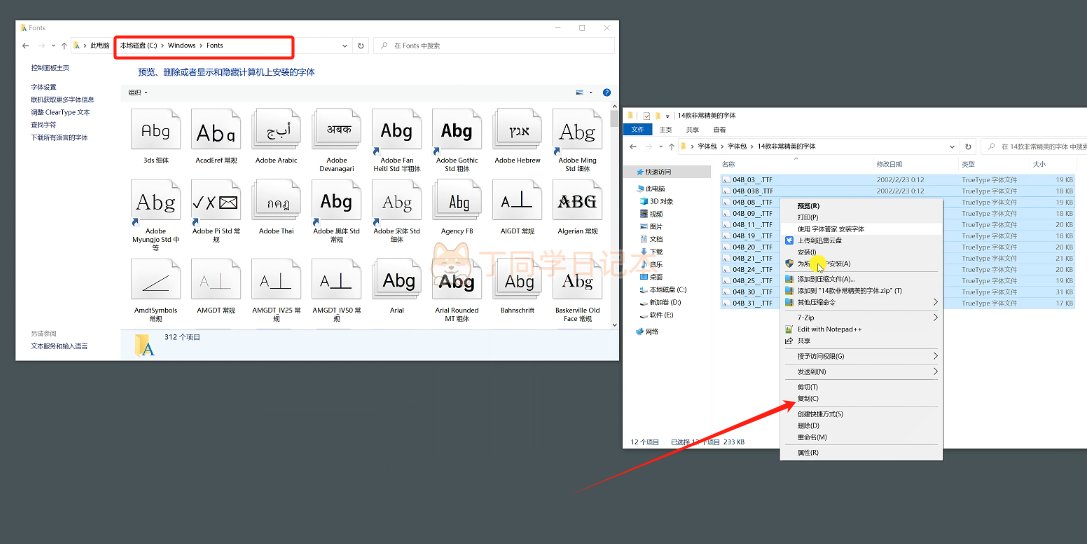This screenshot has height=544, width=1087.
Task: Choose 复制(C) from the context menu
Action: (808, 398)
